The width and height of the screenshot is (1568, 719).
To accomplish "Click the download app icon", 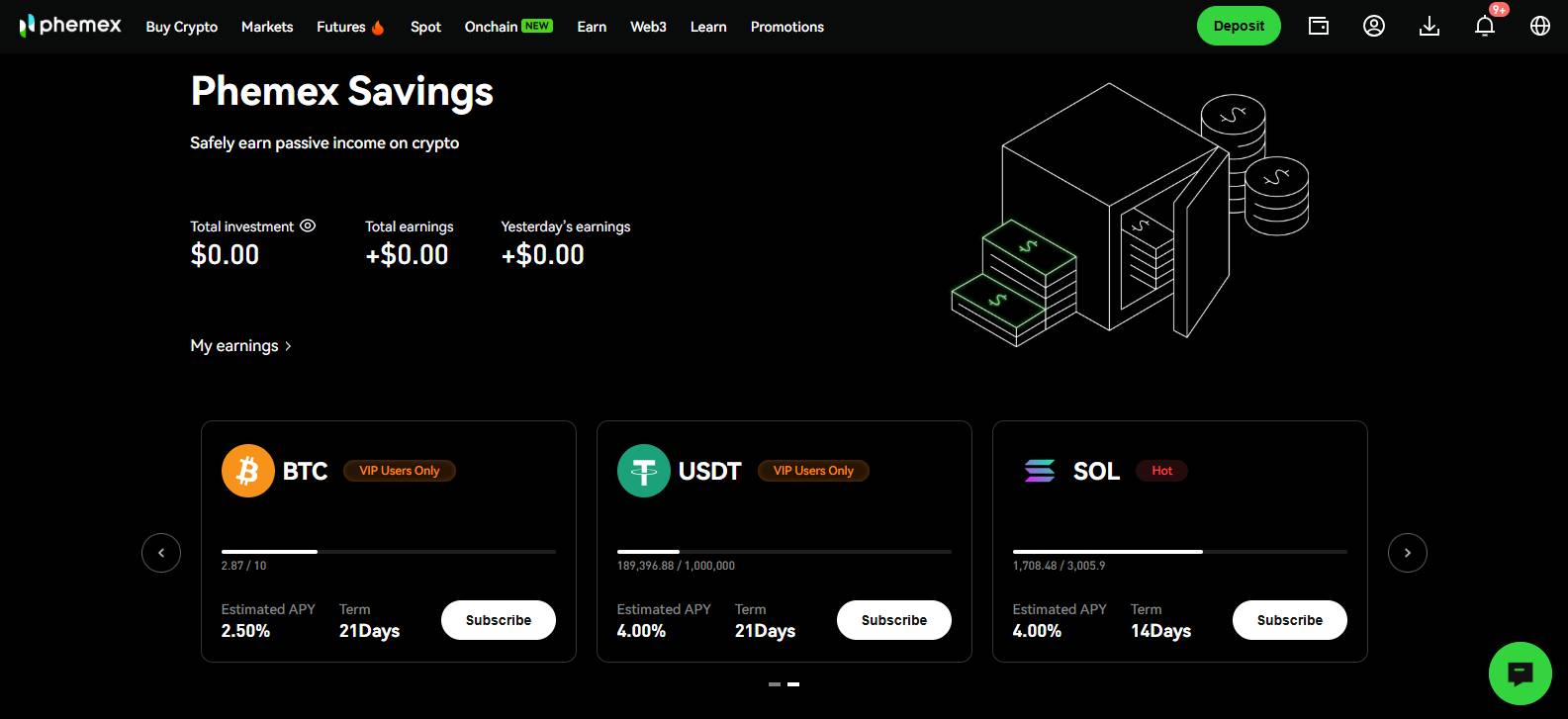I will click(x=1430, y=26).
